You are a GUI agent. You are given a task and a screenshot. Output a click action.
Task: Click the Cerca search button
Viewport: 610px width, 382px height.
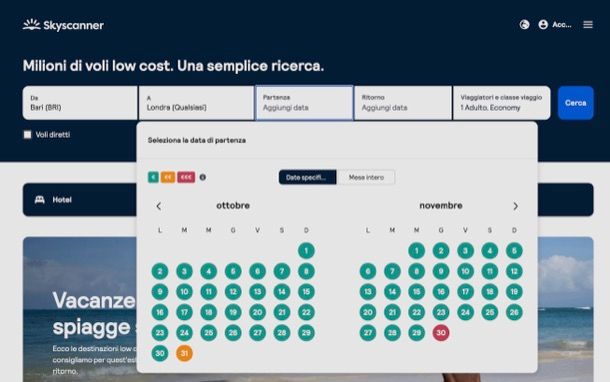575,103
